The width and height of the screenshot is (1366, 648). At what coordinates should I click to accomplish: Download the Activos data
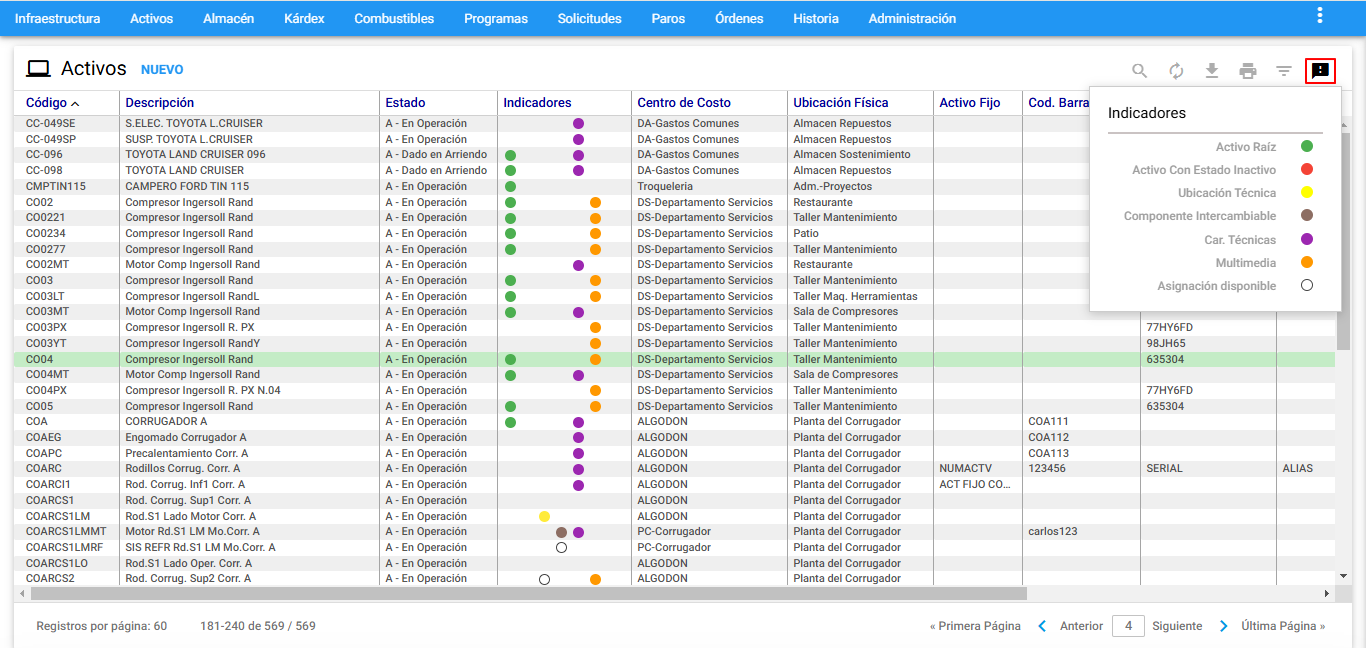1212,71
